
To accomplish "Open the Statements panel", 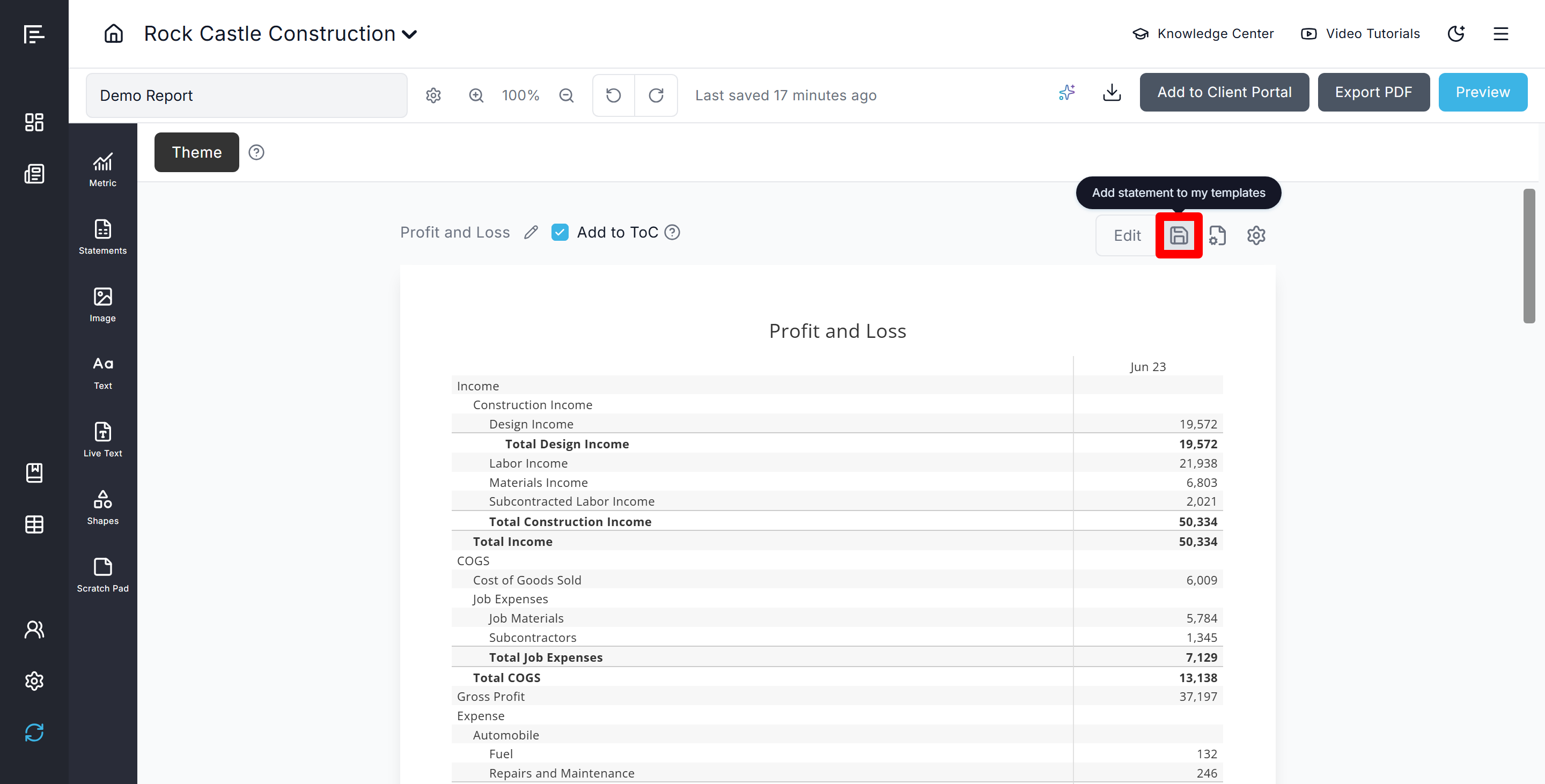I will click(x=102, y=237).
